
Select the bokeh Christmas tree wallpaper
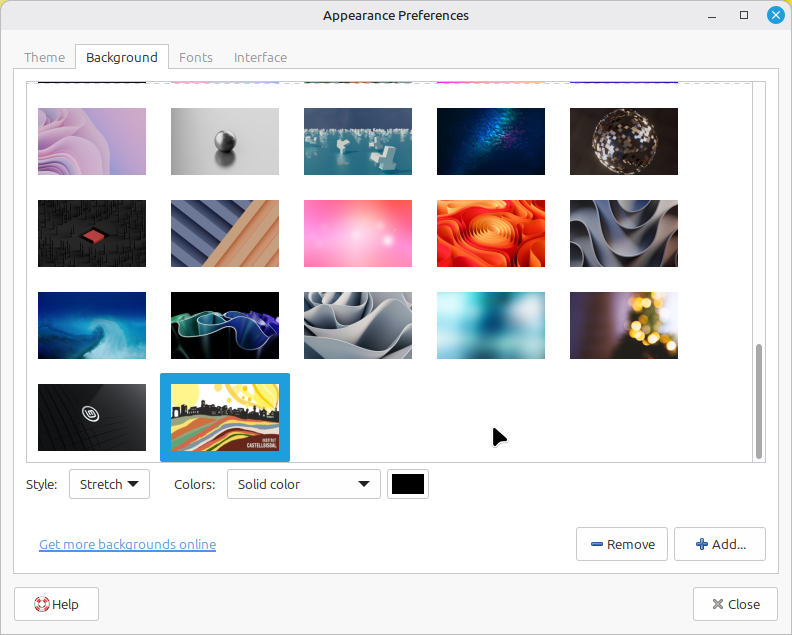[624, 325]
